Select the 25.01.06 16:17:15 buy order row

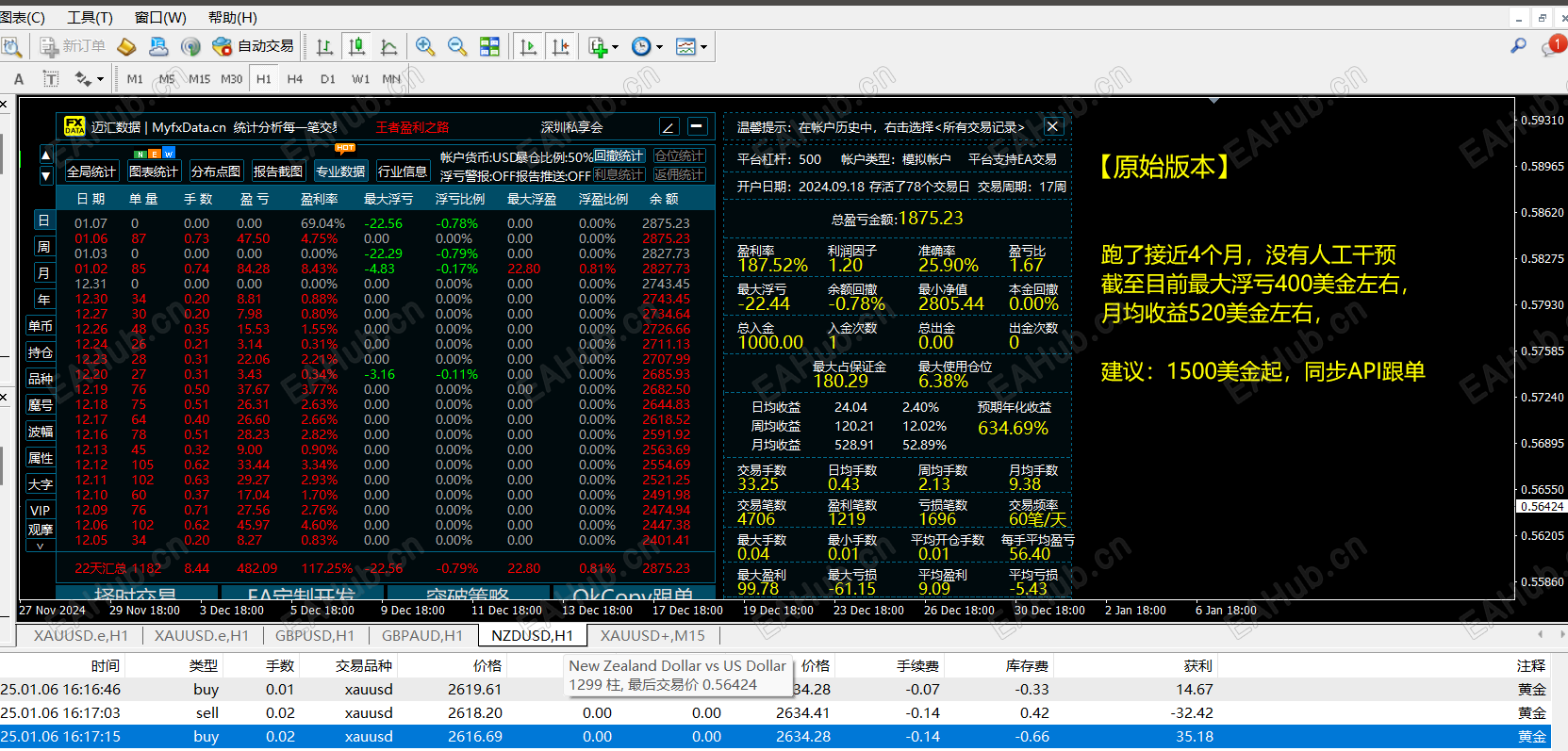pyautogui.click(x=776, y=737)
